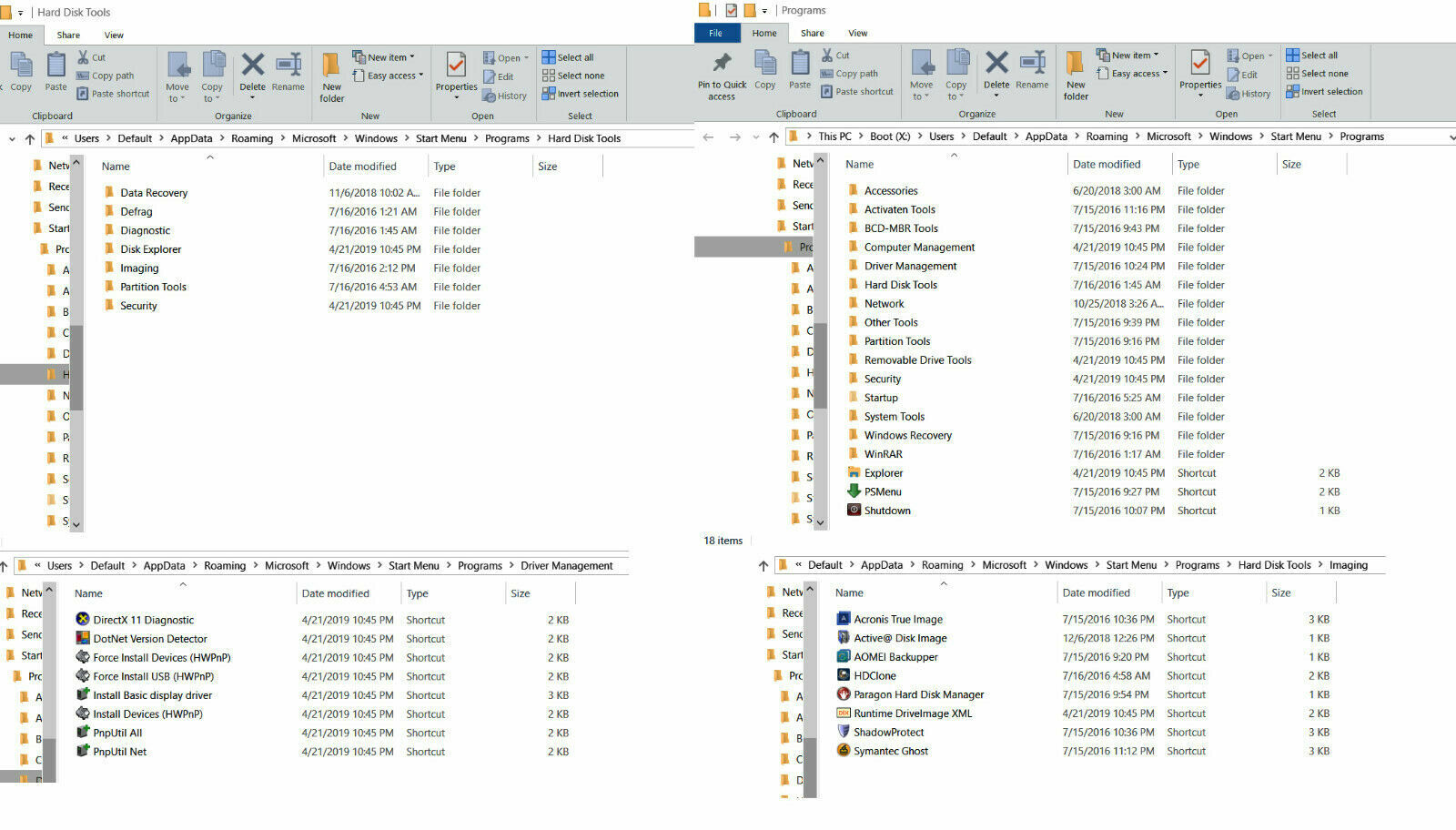Select the PnpUtil Net shortcut
1456x830 pixels.
[119, 752]
